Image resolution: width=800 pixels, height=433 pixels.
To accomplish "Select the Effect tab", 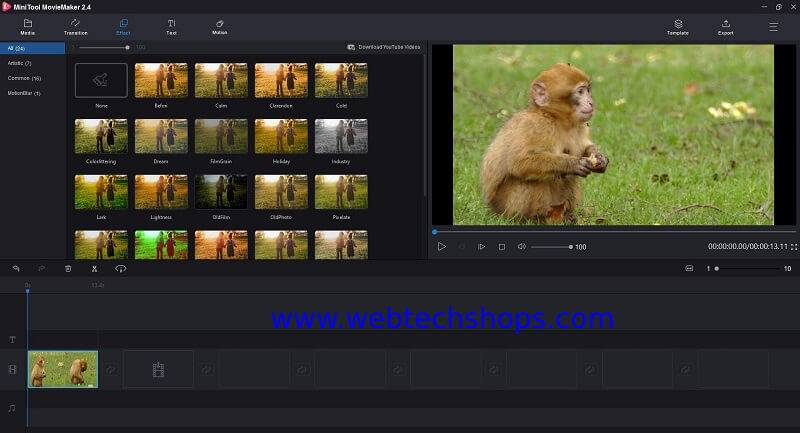I will click(x=123, y=27).
